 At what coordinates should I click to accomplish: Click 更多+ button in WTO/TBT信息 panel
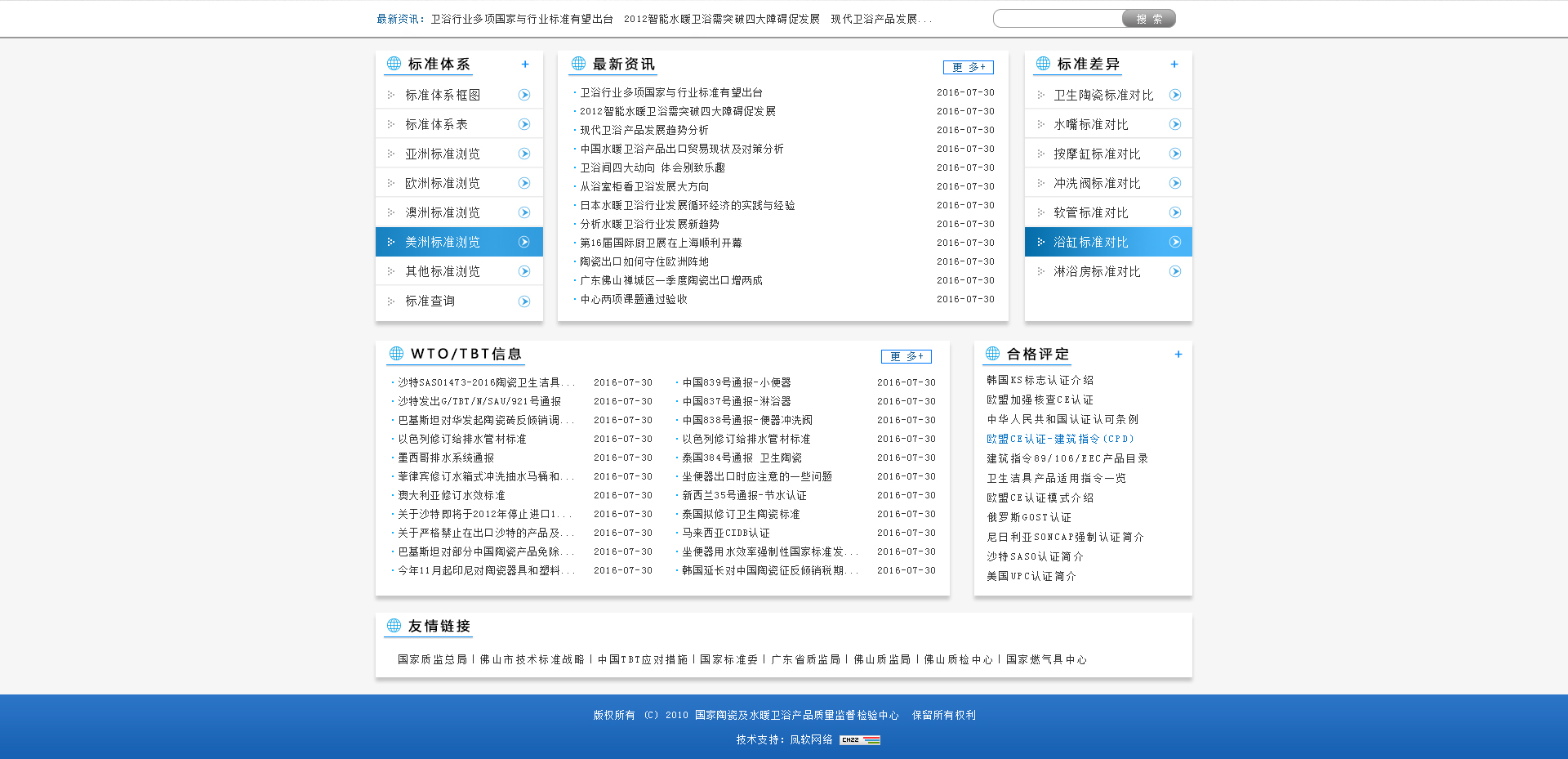tap(906, 356)
